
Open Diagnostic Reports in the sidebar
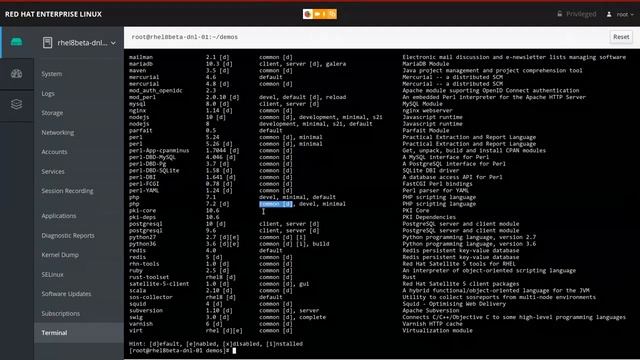(x=68, y=236)
